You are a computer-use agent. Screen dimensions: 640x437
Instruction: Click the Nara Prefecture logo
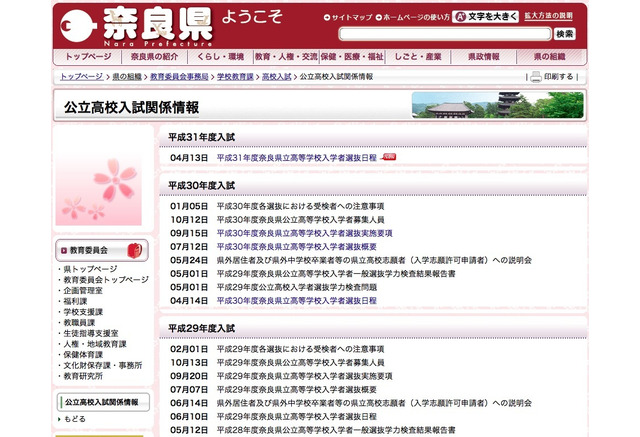[x=136, y=27]
